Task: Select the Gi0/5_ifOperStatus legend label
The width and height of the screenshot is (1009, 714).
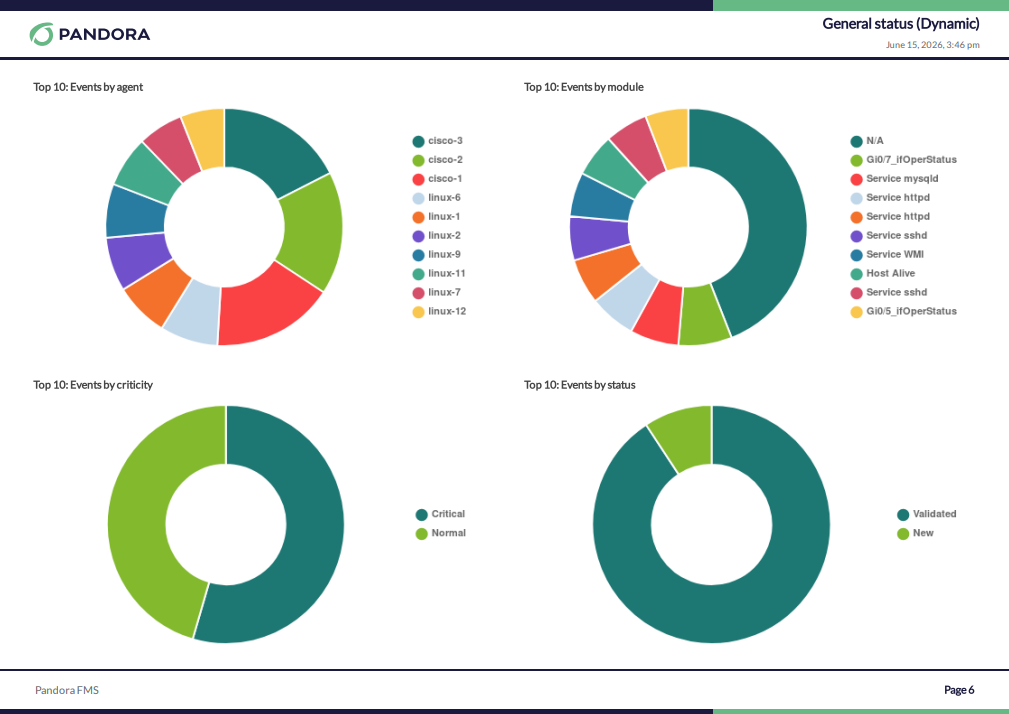Action: 911,311
